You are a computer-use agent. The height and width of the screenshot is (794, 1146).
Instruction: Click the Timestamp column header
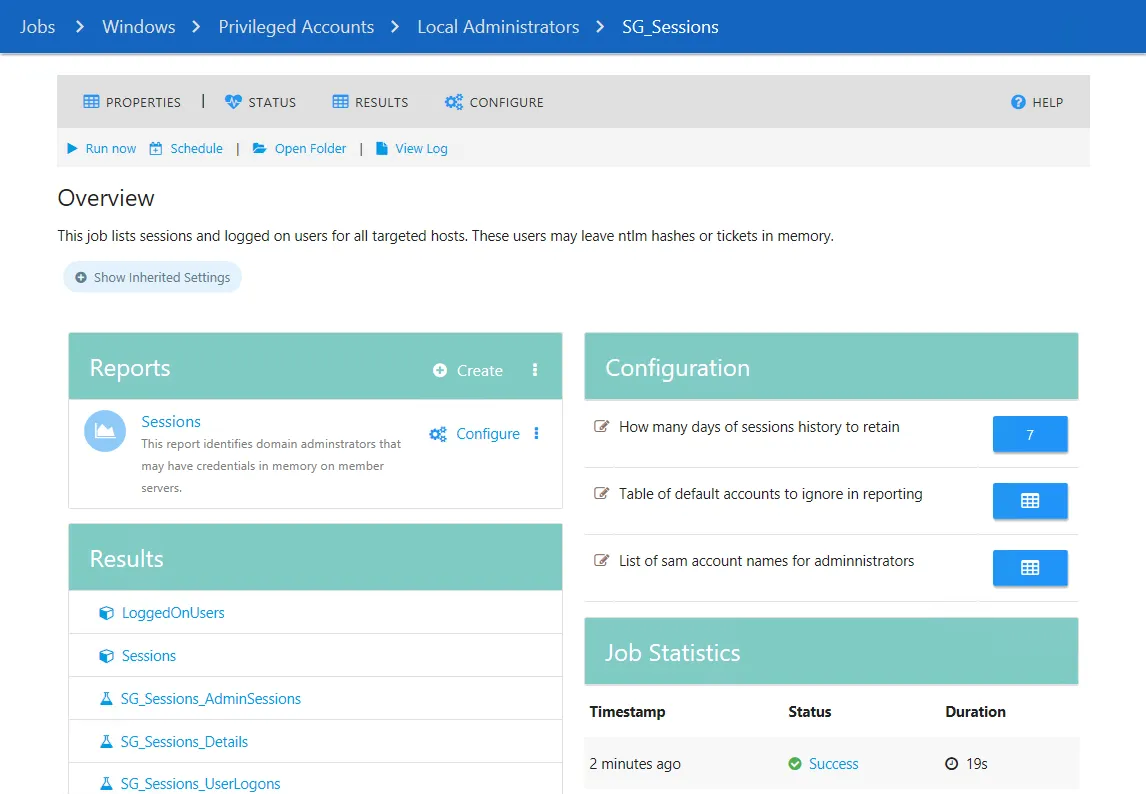point(627,712)
